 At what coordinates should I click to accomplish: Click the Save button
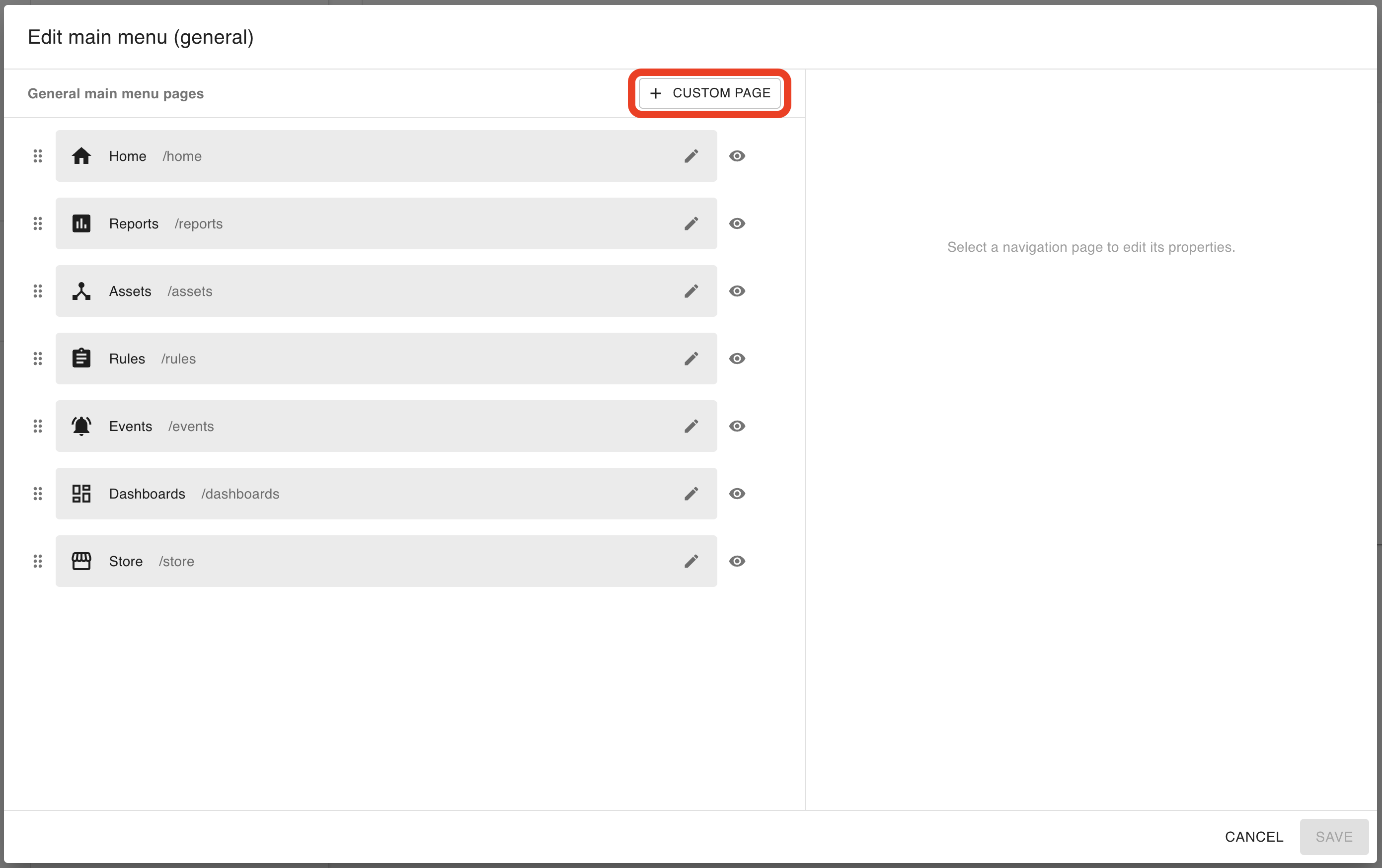(x=1333, y=836)
